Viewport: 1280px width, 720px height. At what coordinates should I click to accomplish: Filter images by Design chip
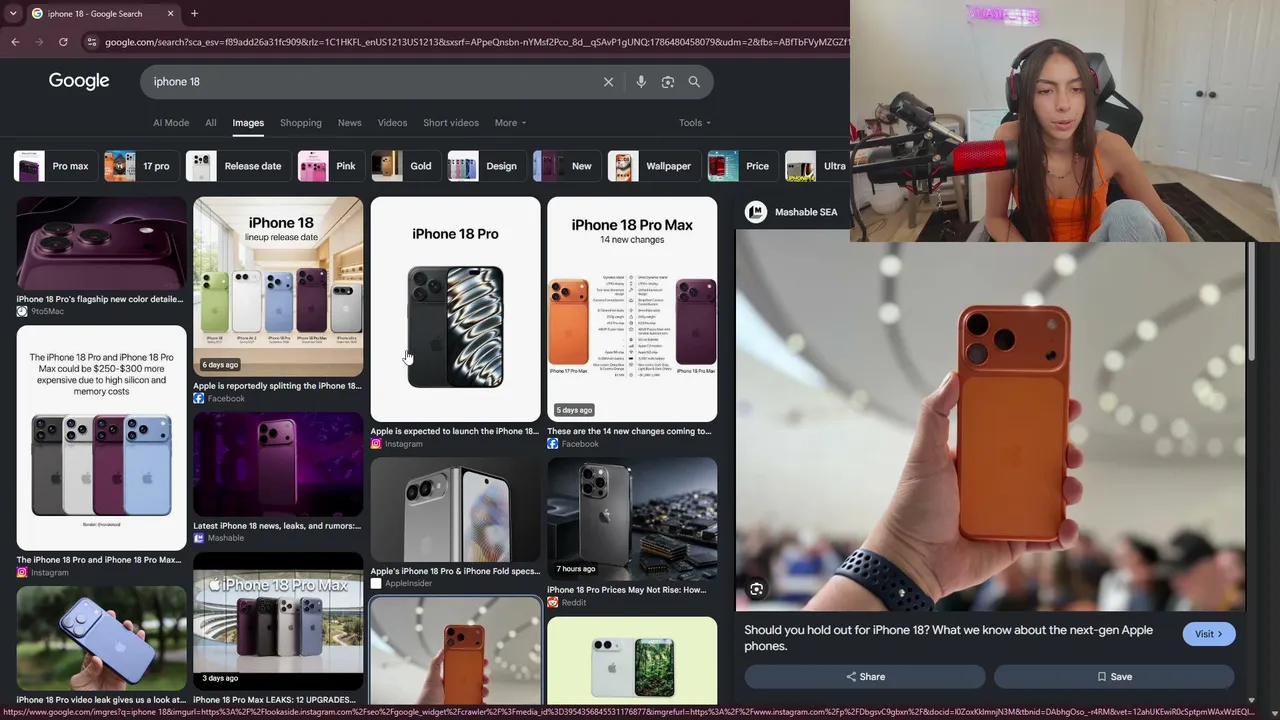[x=487, y=166]
